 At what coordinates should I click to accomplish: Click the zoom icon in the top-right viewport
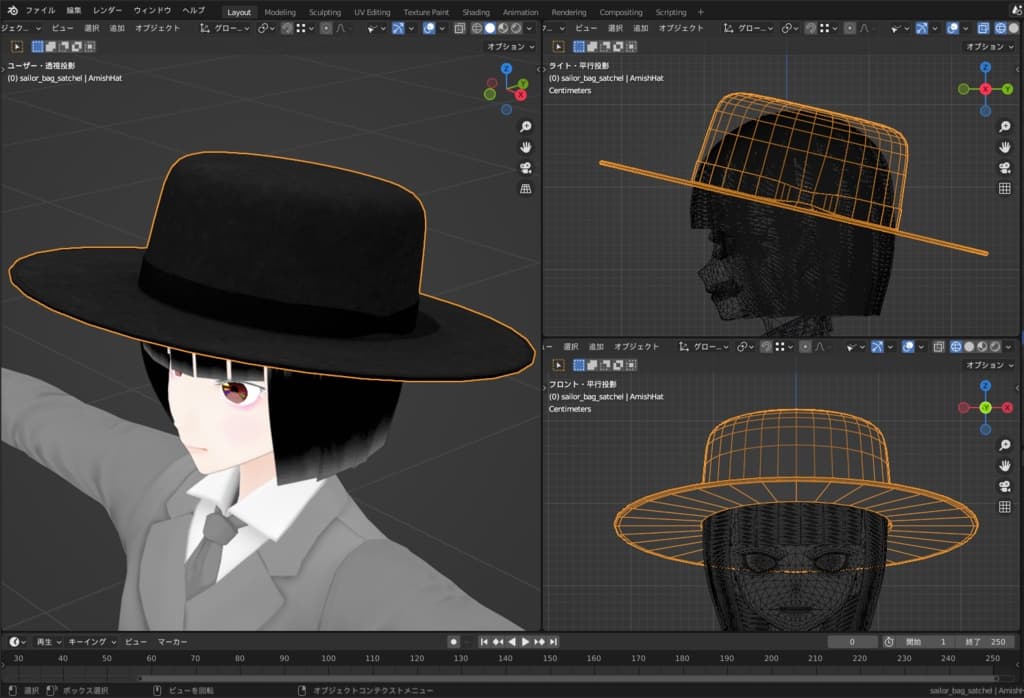pyautogui.click(x=1005, y=126)
